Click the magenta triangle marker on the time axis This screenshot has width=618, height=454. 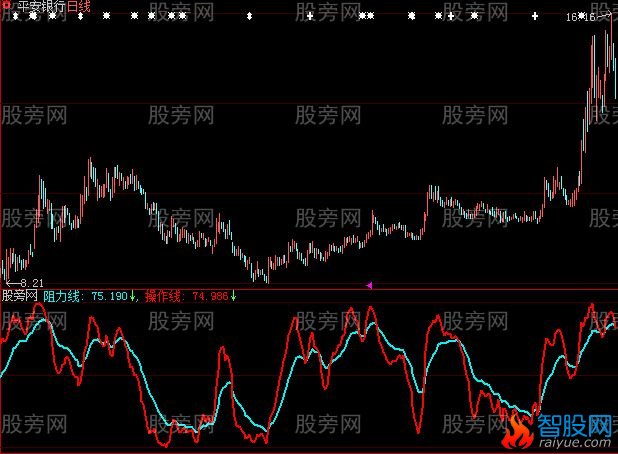pos(369,285)
